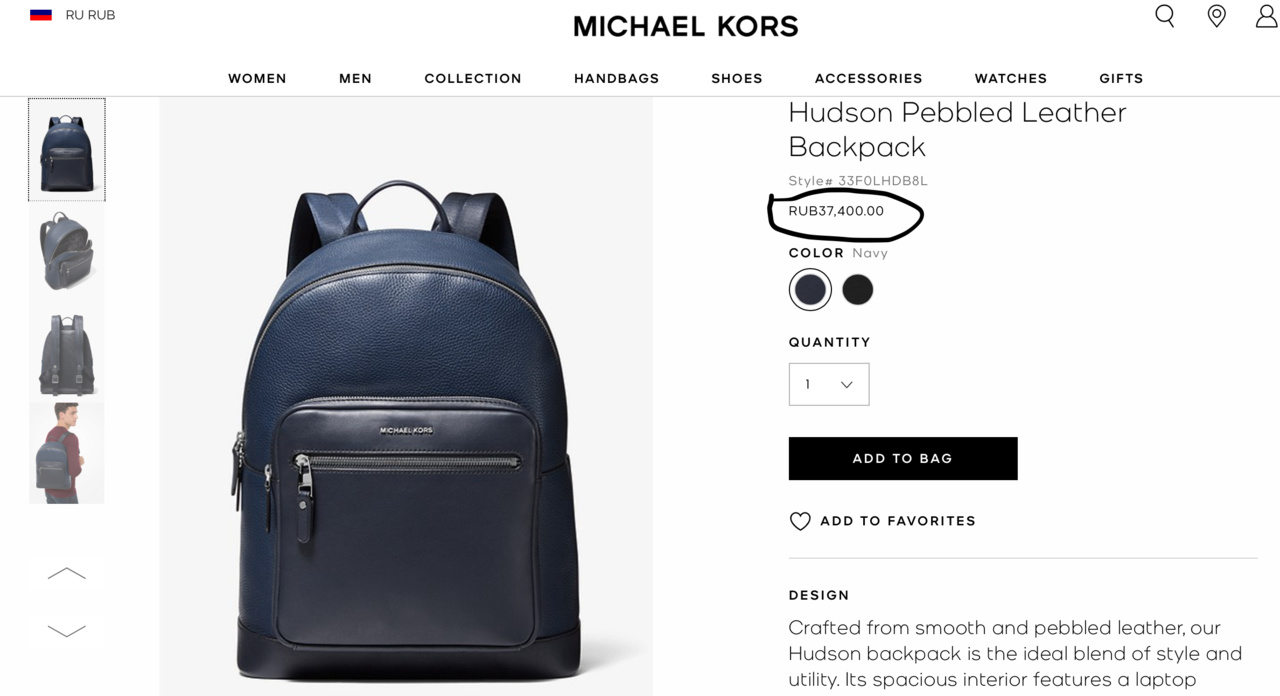The image size is (1280, 696).
Task: Click the up arrow in thumbnail carousel
Action: (67, 573)
